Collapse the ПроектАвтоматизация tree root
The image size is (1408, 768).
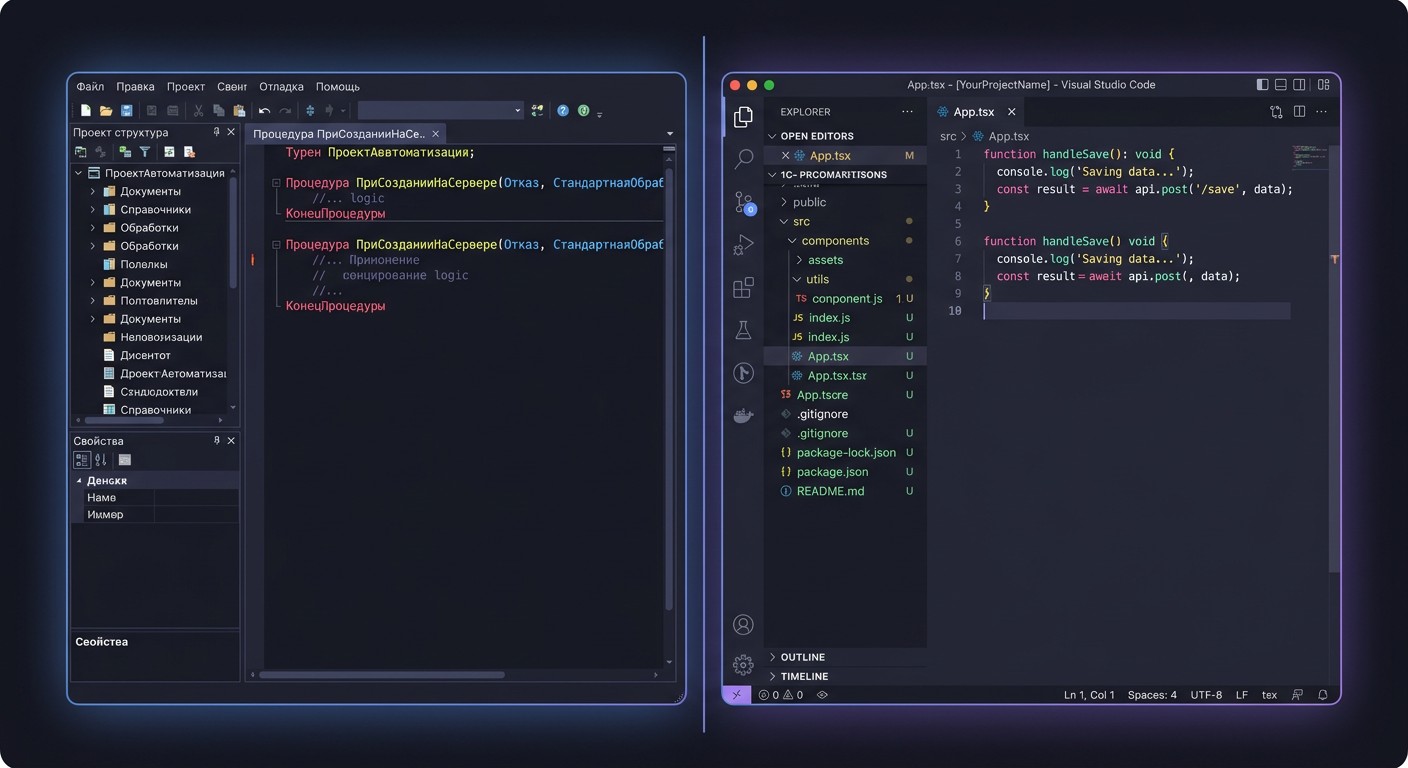(x=79, y=173)
